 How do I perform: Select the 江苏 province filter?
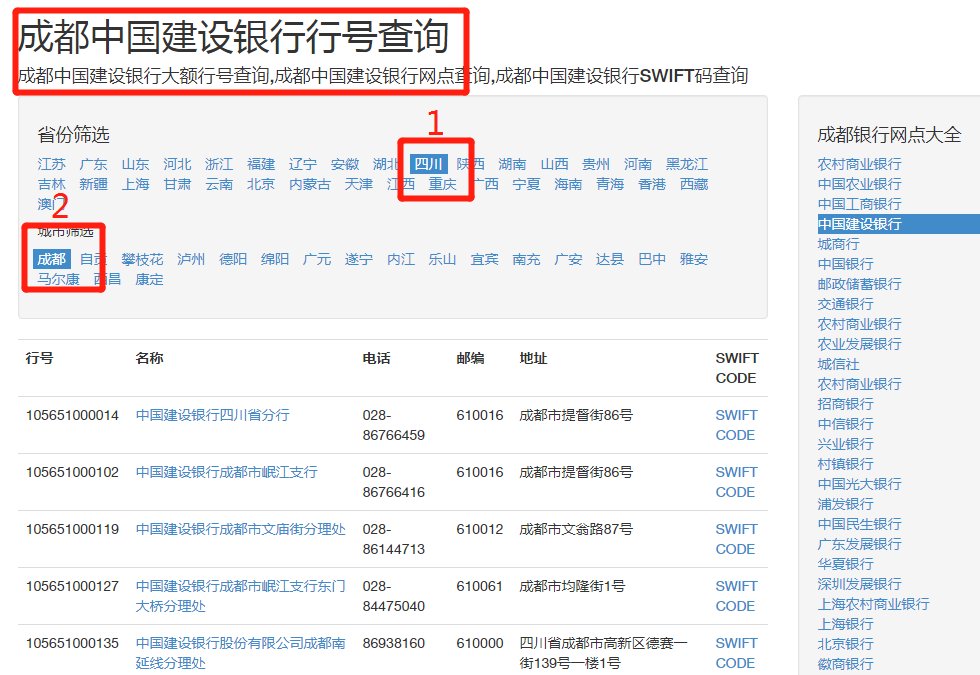[51, 164]
